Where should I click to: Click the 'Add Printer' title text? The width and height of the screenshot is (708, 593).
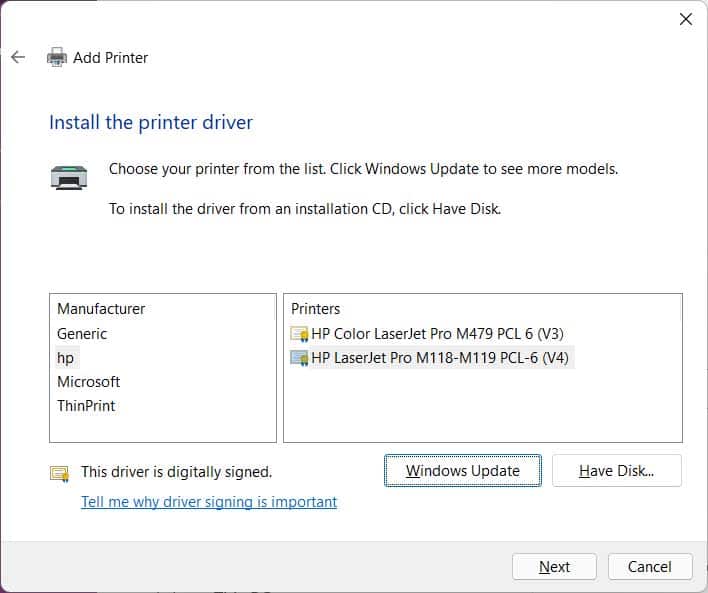click(111, 58)
